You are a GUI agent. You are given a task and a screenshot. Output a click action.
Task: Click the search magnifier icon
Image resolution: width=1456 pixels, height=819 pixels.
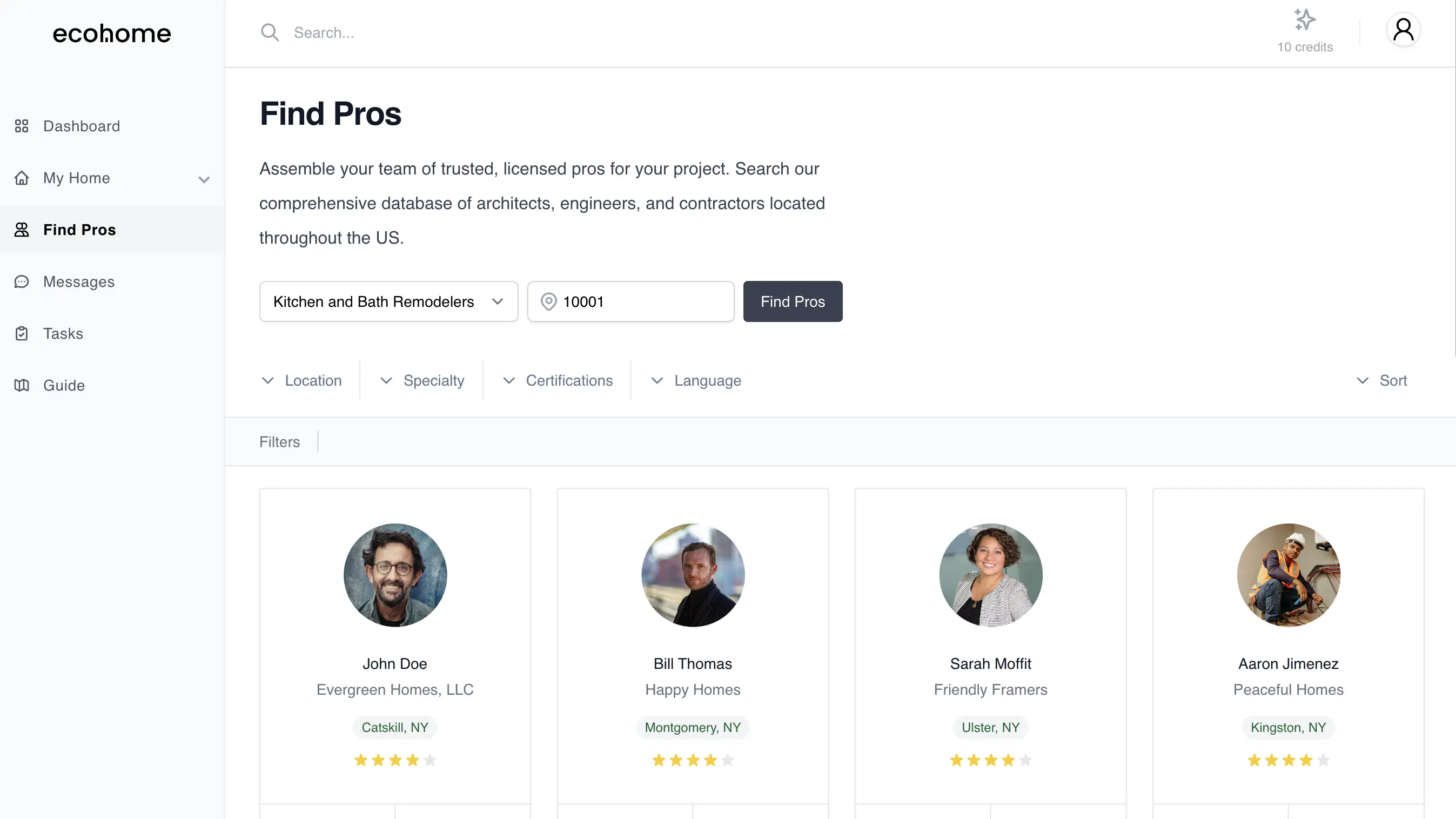click(x=270, y=32)
